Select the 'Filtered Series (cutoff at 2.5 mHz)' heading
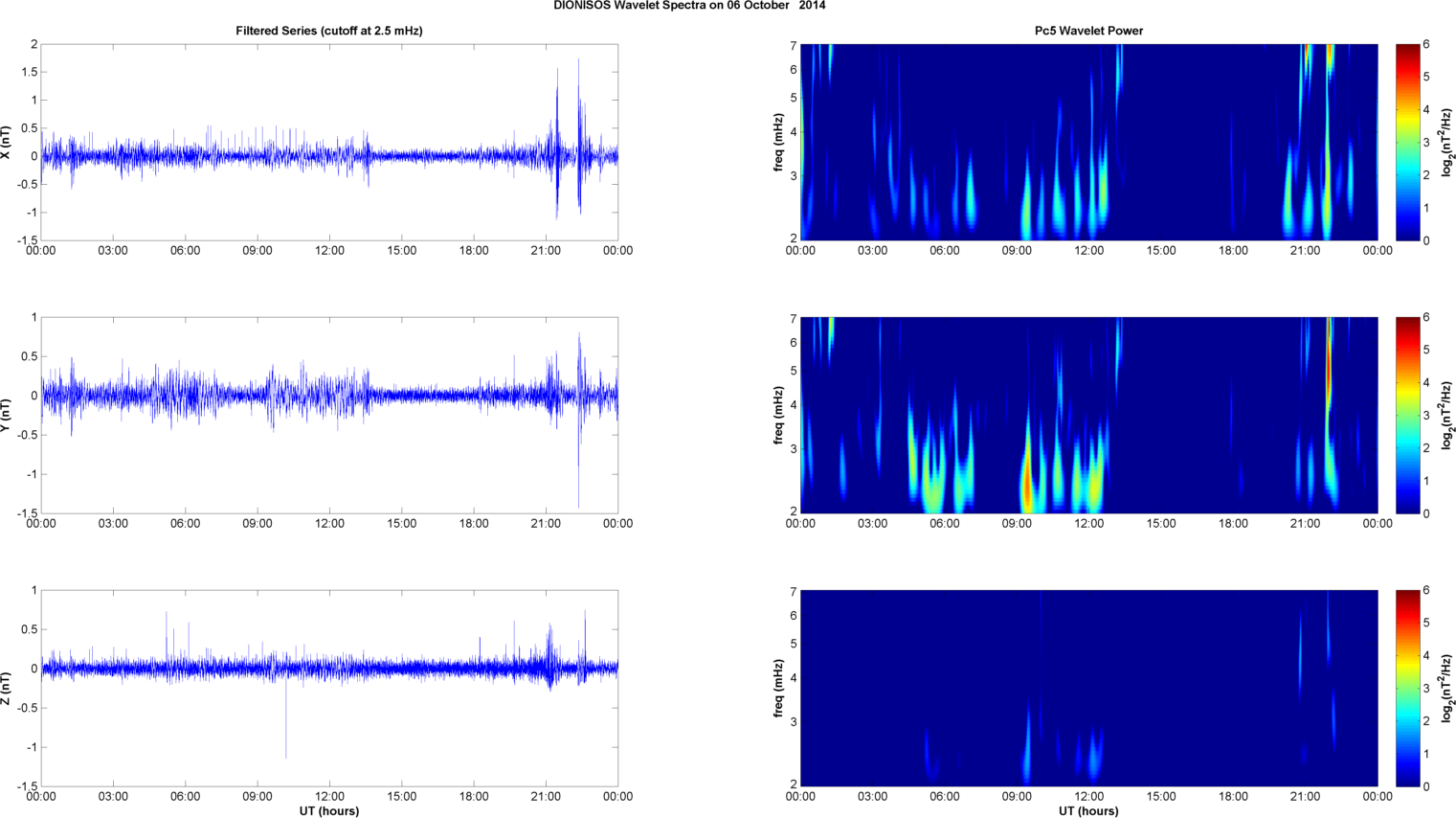Screen dimensions: 1456x818 click(x=329, y=31)
